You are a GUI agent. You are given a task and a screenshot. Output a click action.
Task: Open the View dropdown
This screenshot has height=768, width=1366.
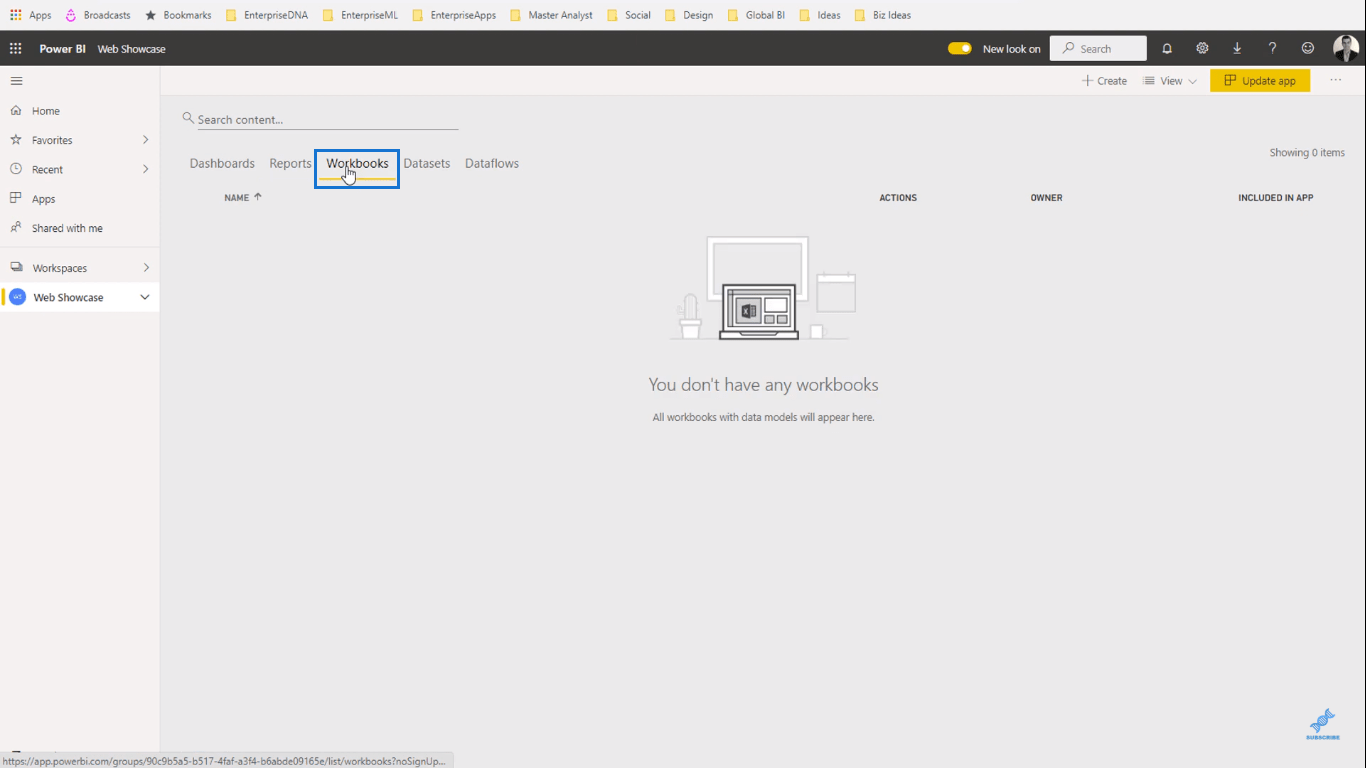(x=1170, y=81)
